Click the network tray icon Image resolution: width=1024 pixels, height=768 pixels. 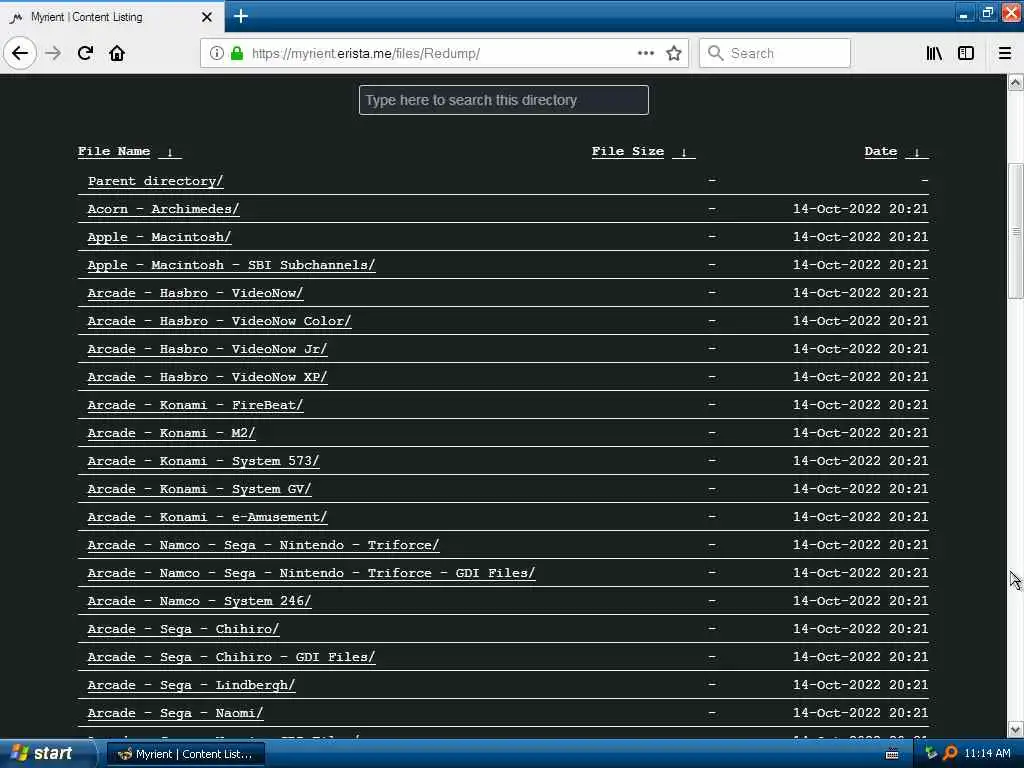coord(931,754)
